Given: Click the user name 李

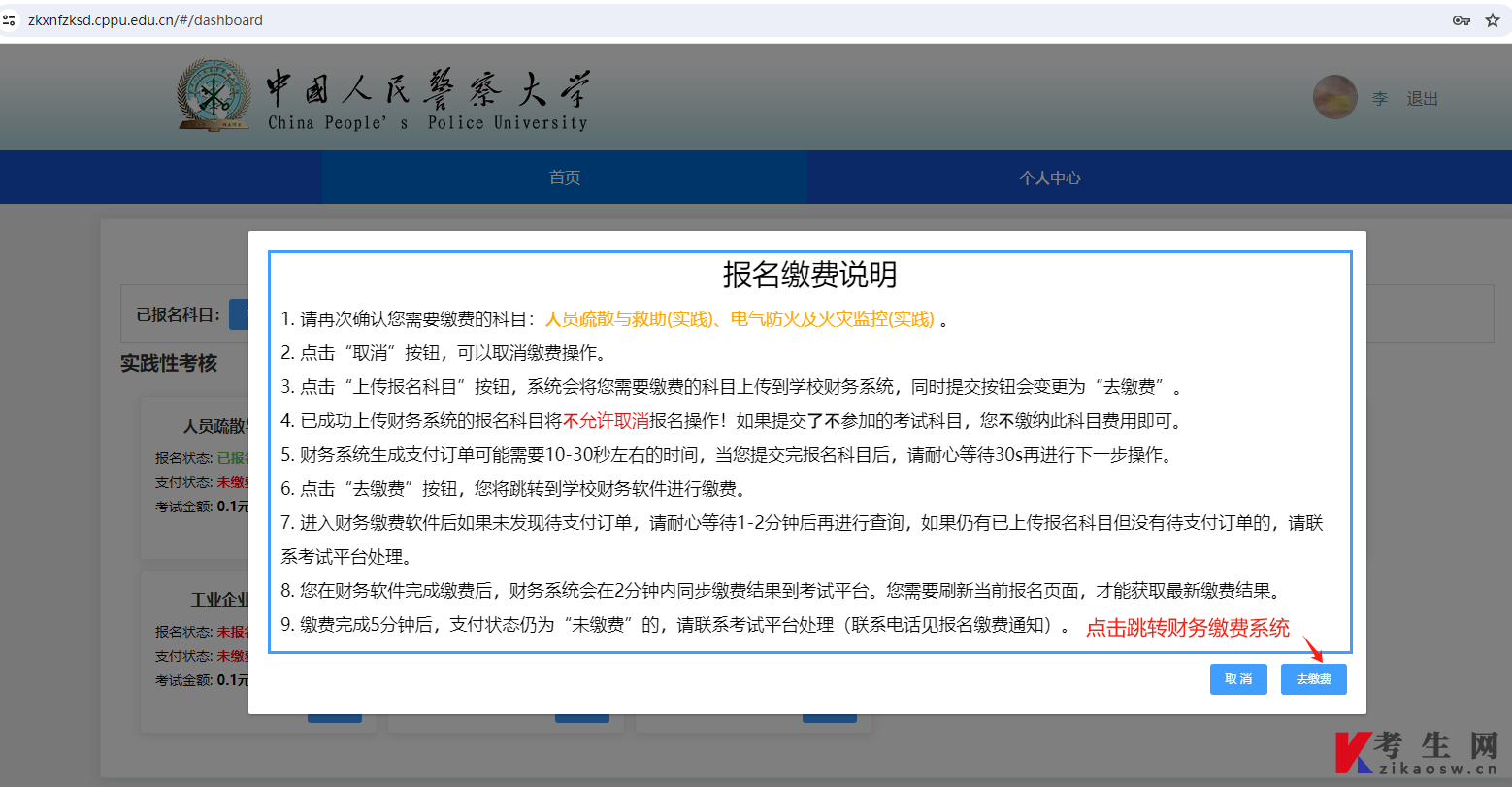Looking at the screenshot, I should (1380, 99).
